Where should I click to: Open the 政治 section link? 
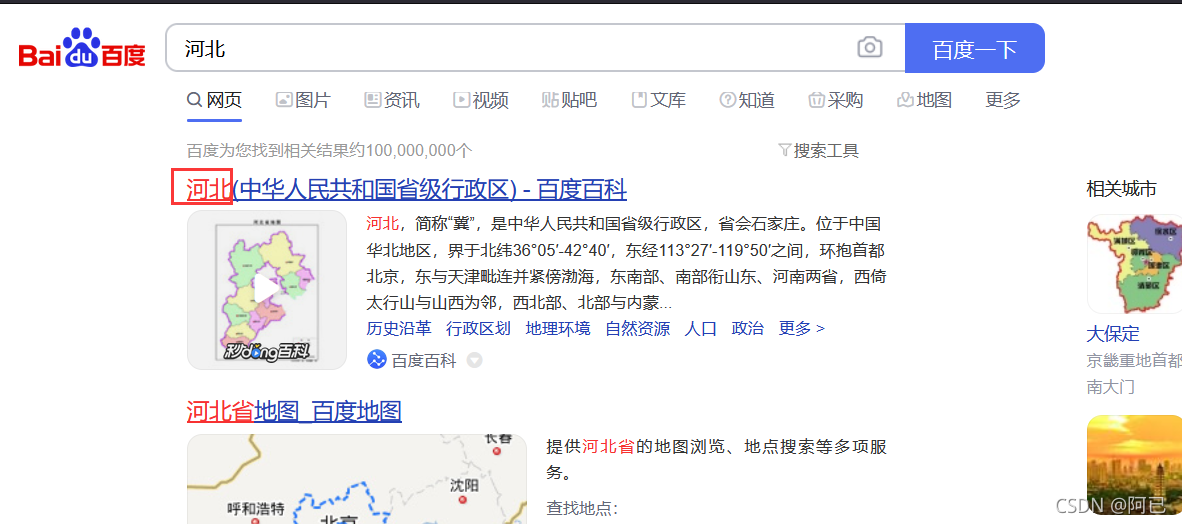pyautogui.click(x=748, y=328)
